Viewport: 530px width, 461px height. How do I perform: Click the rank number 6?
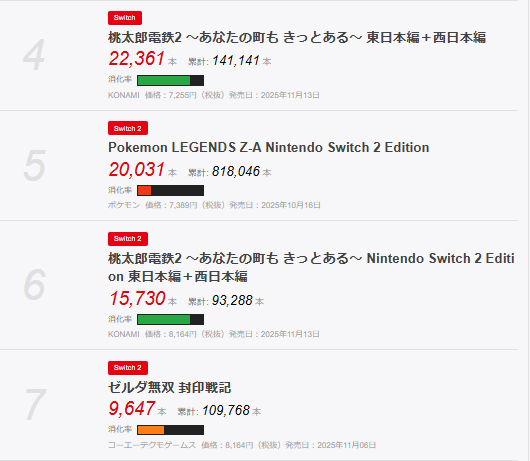(34, 285)
